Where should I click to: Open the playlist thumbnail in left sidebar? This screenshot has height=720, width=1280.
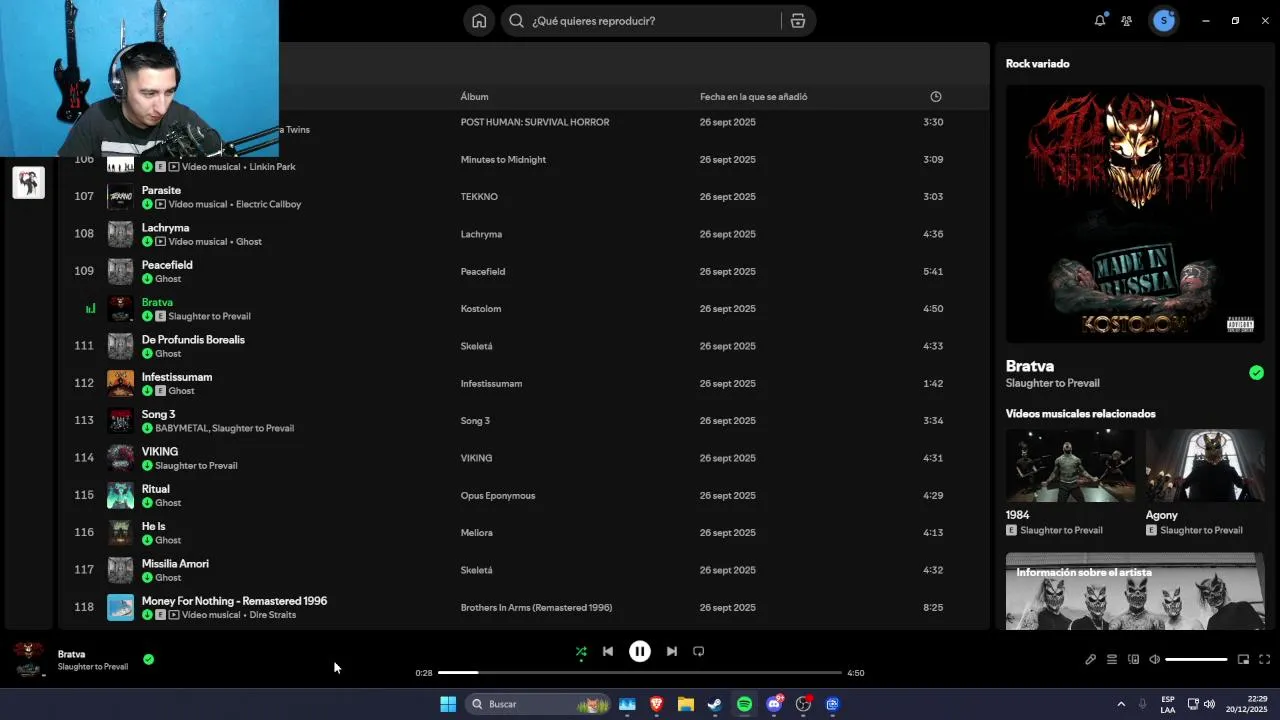[x=29, y=182]
